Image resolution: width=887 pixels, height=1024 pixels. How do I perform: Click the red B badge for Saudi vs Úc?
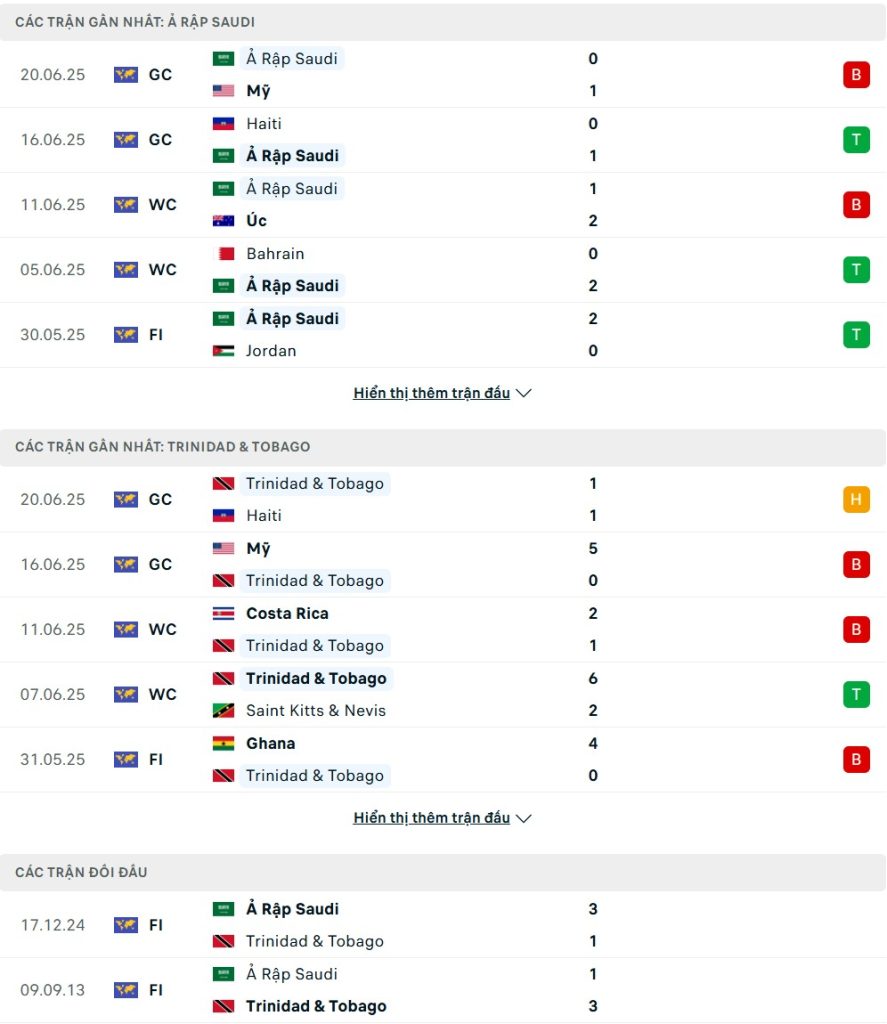(856, 205)
